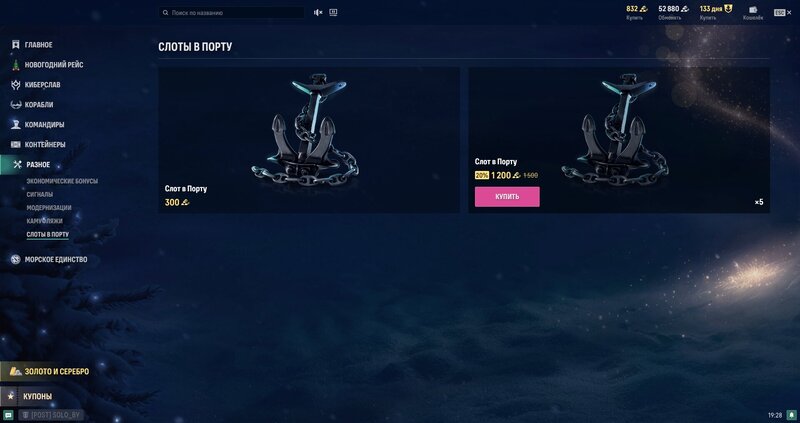Image resolution: width=800 pixels, height=423 pixels.
Task: Open the Киберслав category
Action: point(36,85)
